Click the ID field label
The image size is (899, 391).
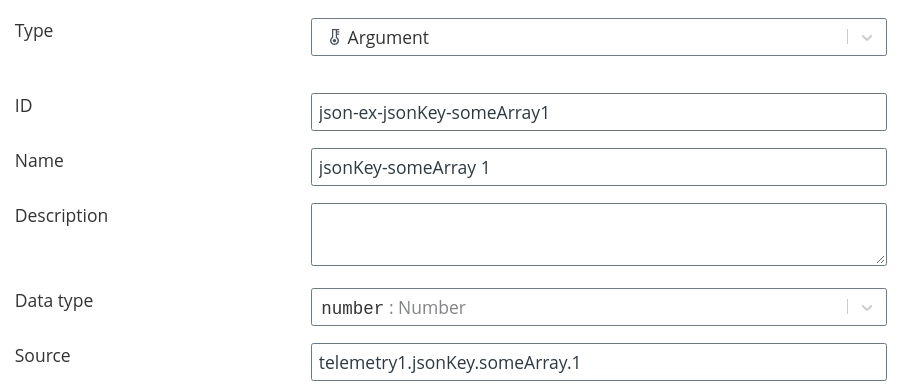pos(24,105)
